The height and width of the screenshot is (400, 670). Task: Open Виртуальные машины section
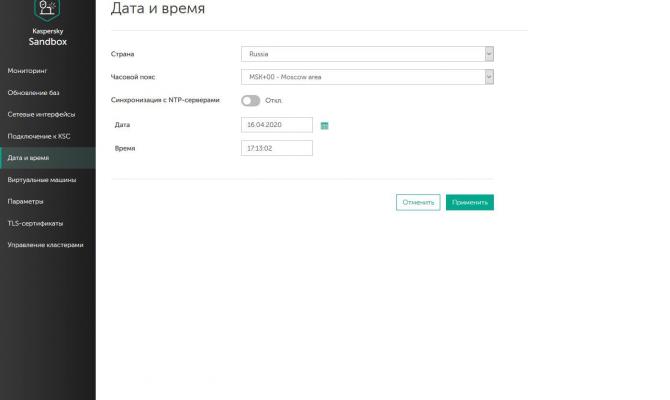(41, 180)
